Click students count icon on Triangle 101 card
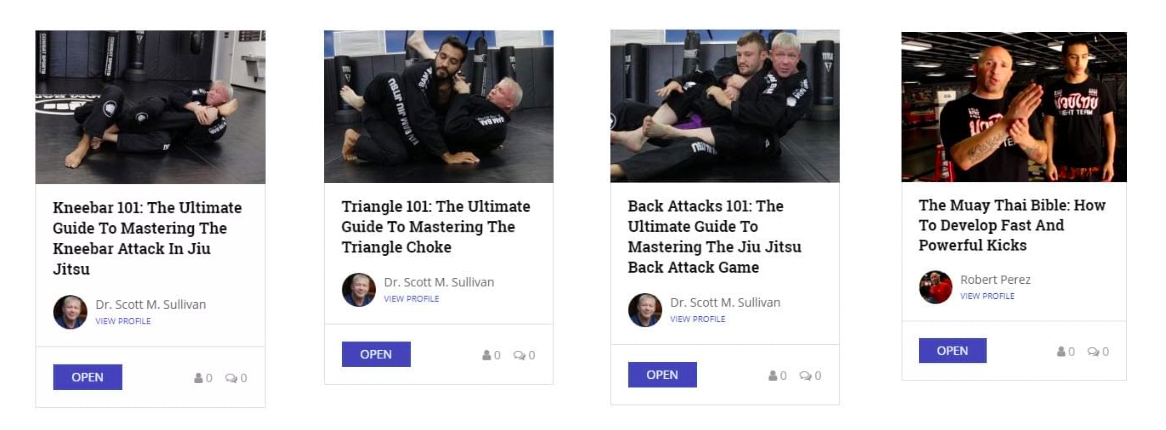 [486, 356]
